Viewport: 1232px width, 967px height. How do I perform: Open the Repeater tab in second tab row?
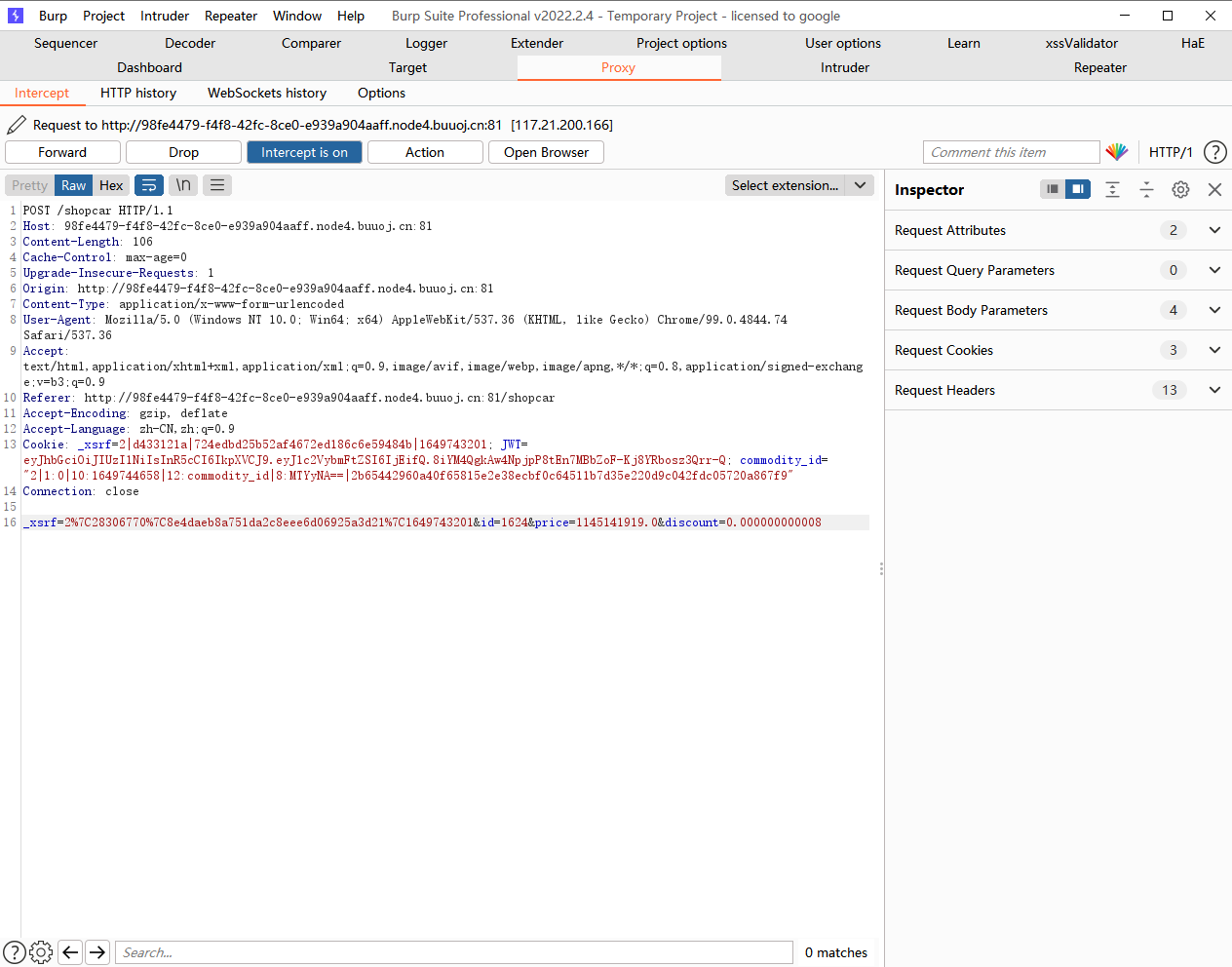tap(1100, 67)
